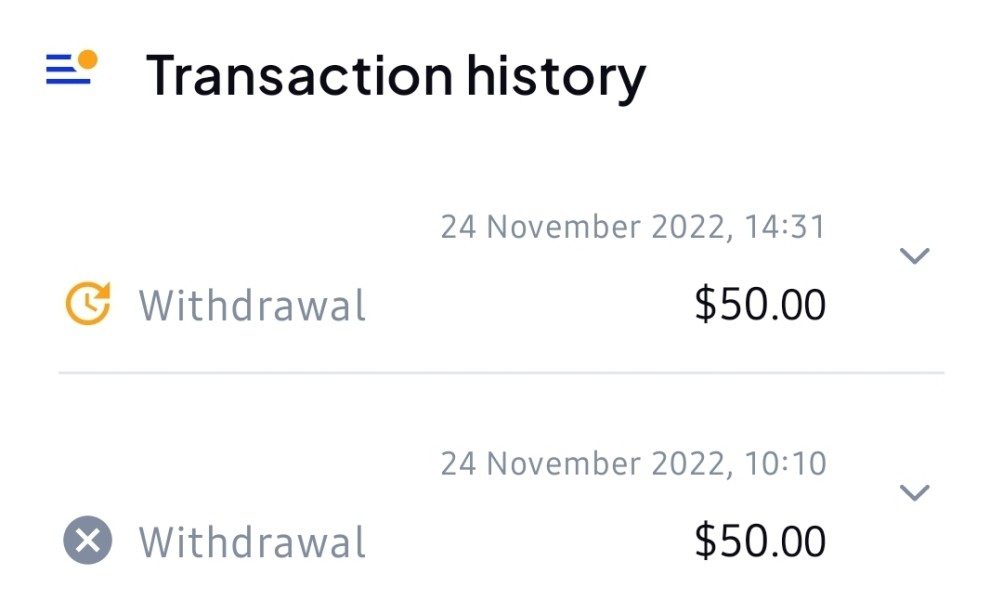
Task: Click the word "Transaction" in the header
Action: tap(298, 75)
